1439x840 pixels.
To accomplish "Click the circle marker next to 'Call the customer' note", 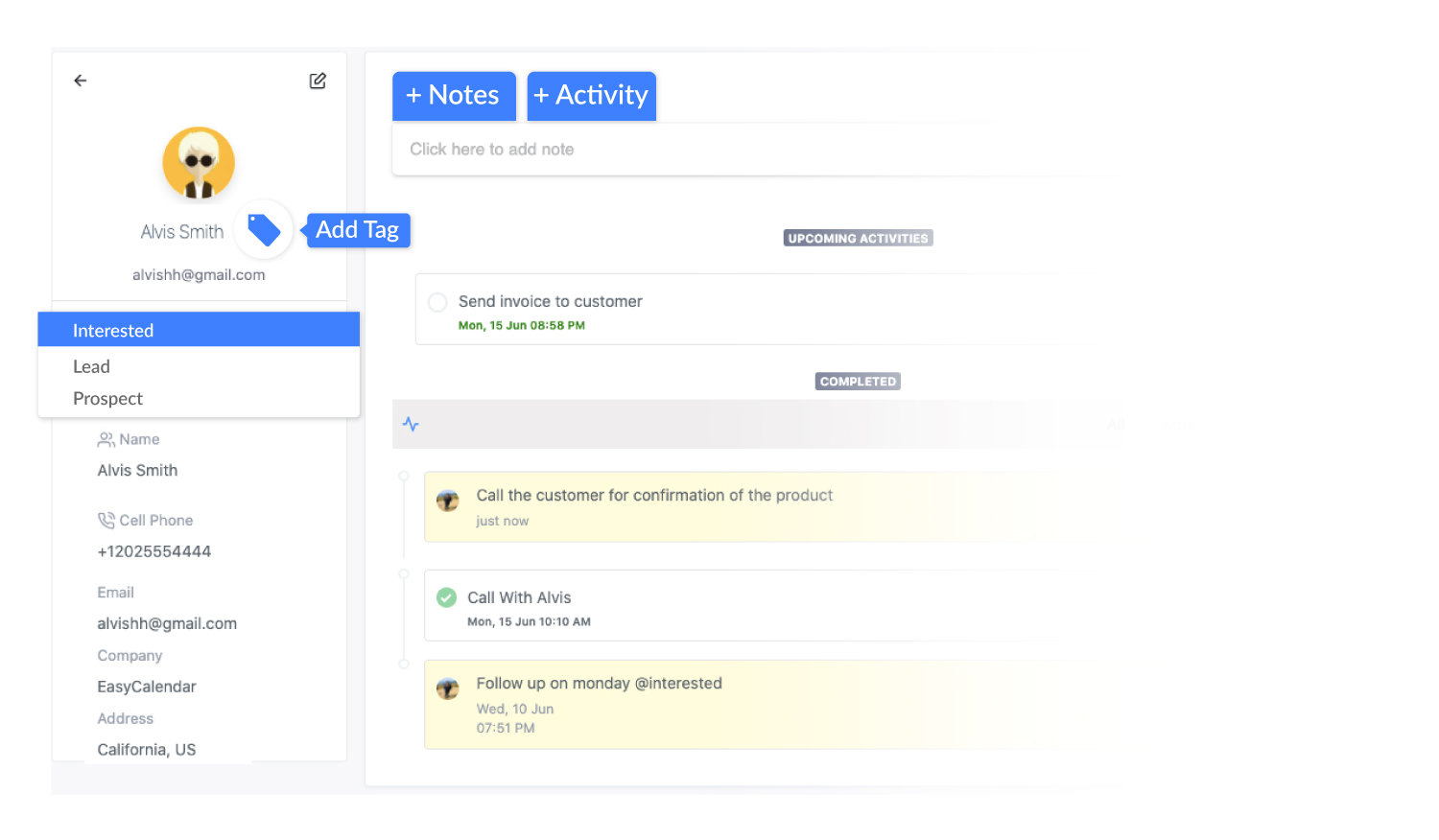I will tap(403, 475).
